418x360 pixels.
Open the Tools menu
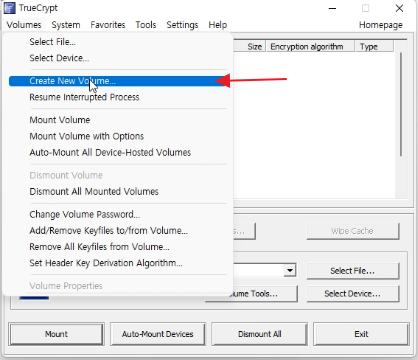[146, 25]
